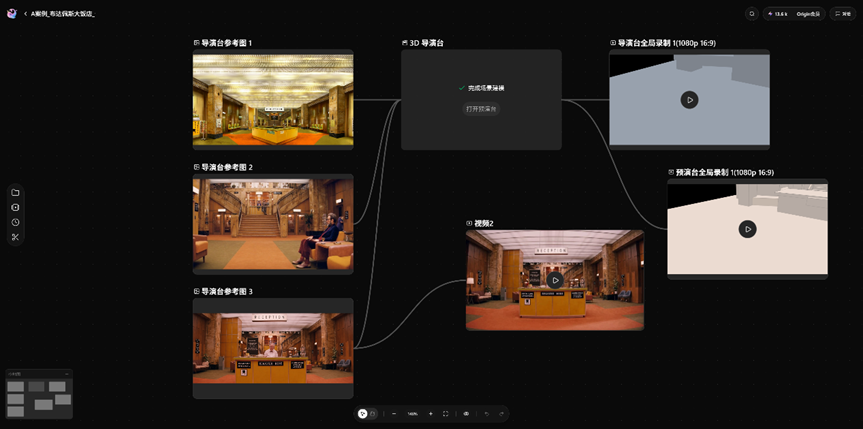Play the 视频2 video node
This screenshot has width=863, height=429.
pos(555,280)
